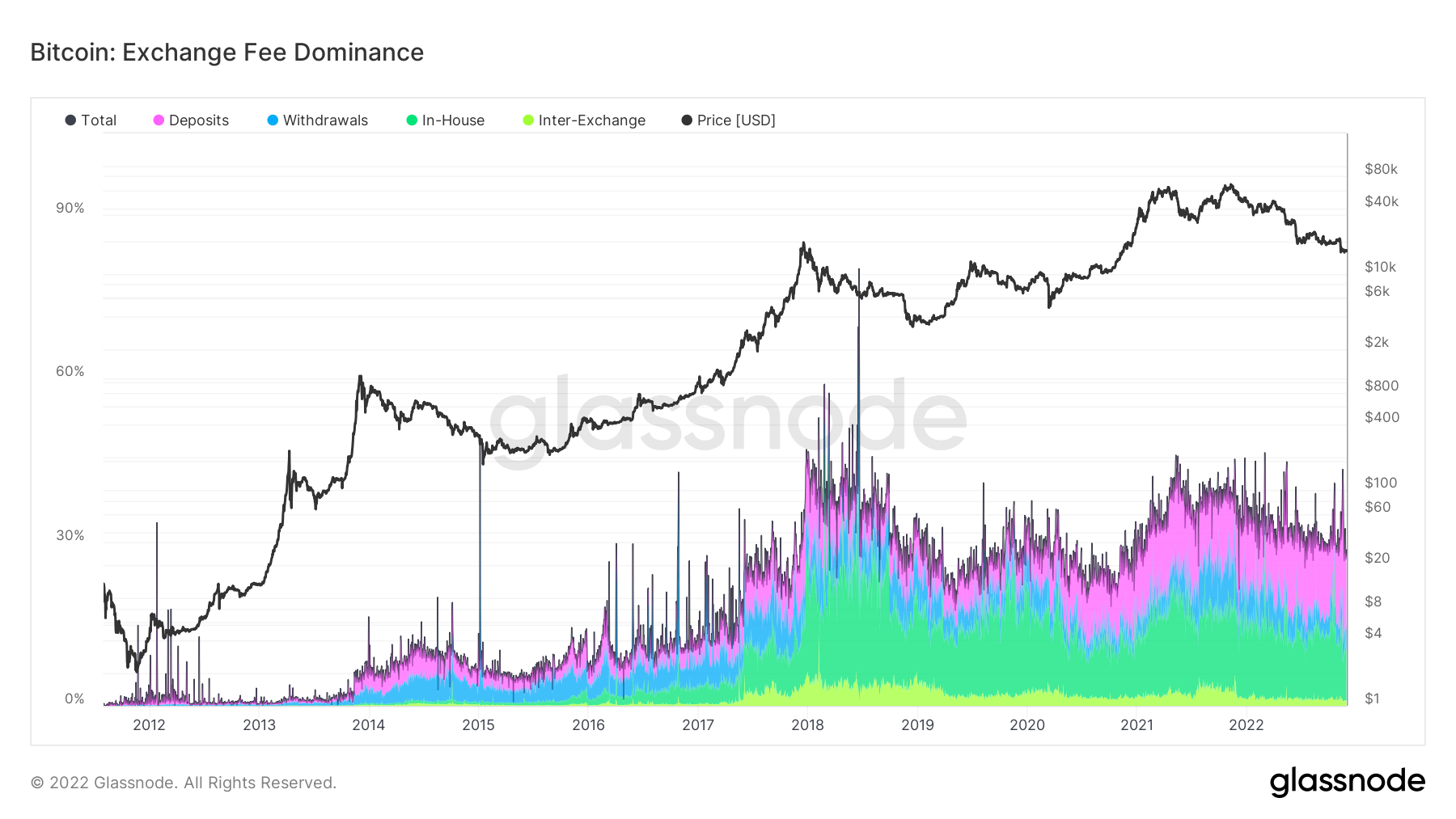The image size is (1456, 819).
Task: Click the lime Inter-Exchange legend dot
Action: [528, 120]
